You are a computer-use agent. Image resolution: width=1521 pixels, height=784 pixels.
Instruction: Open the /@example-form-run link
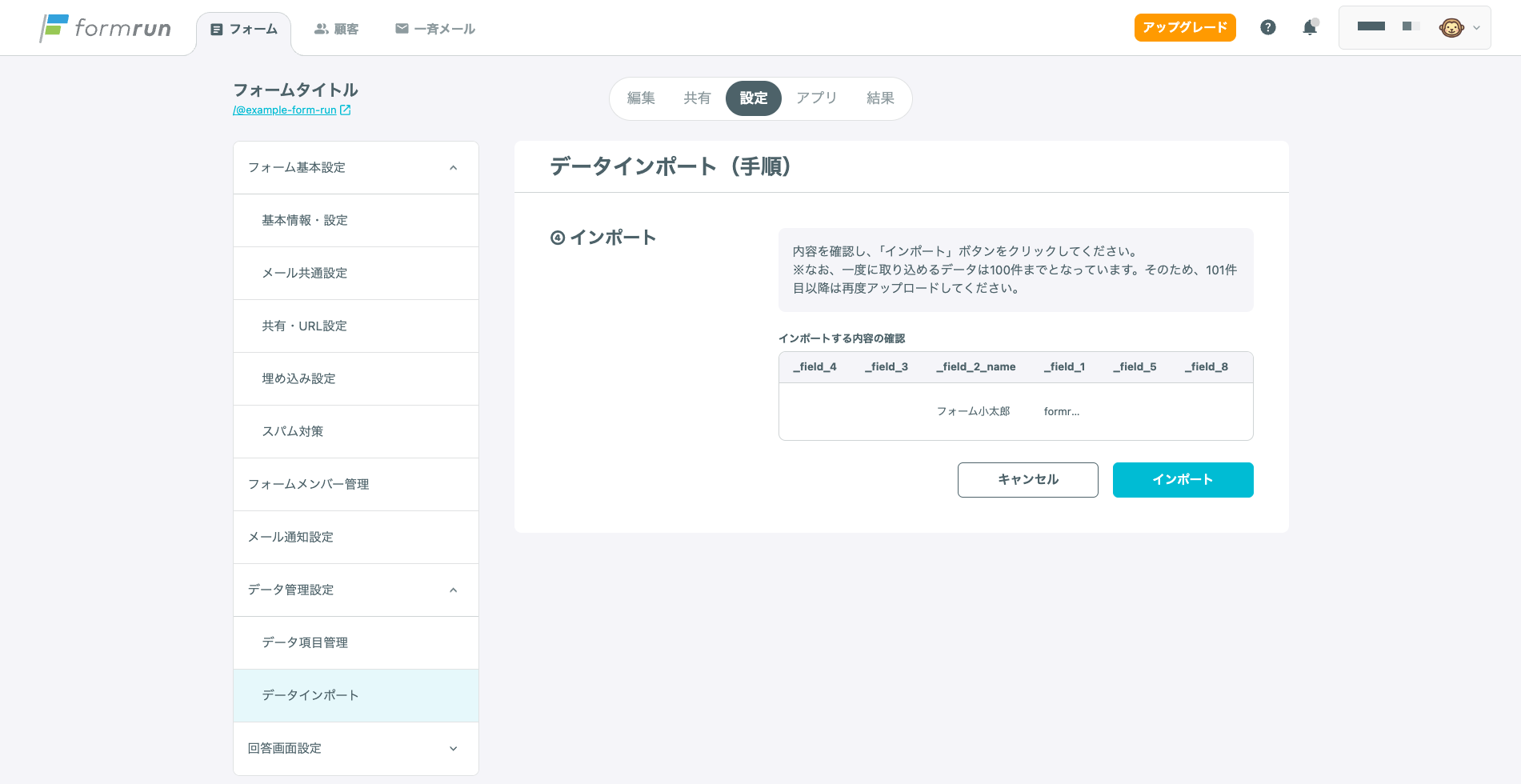(x=284, y=110)
